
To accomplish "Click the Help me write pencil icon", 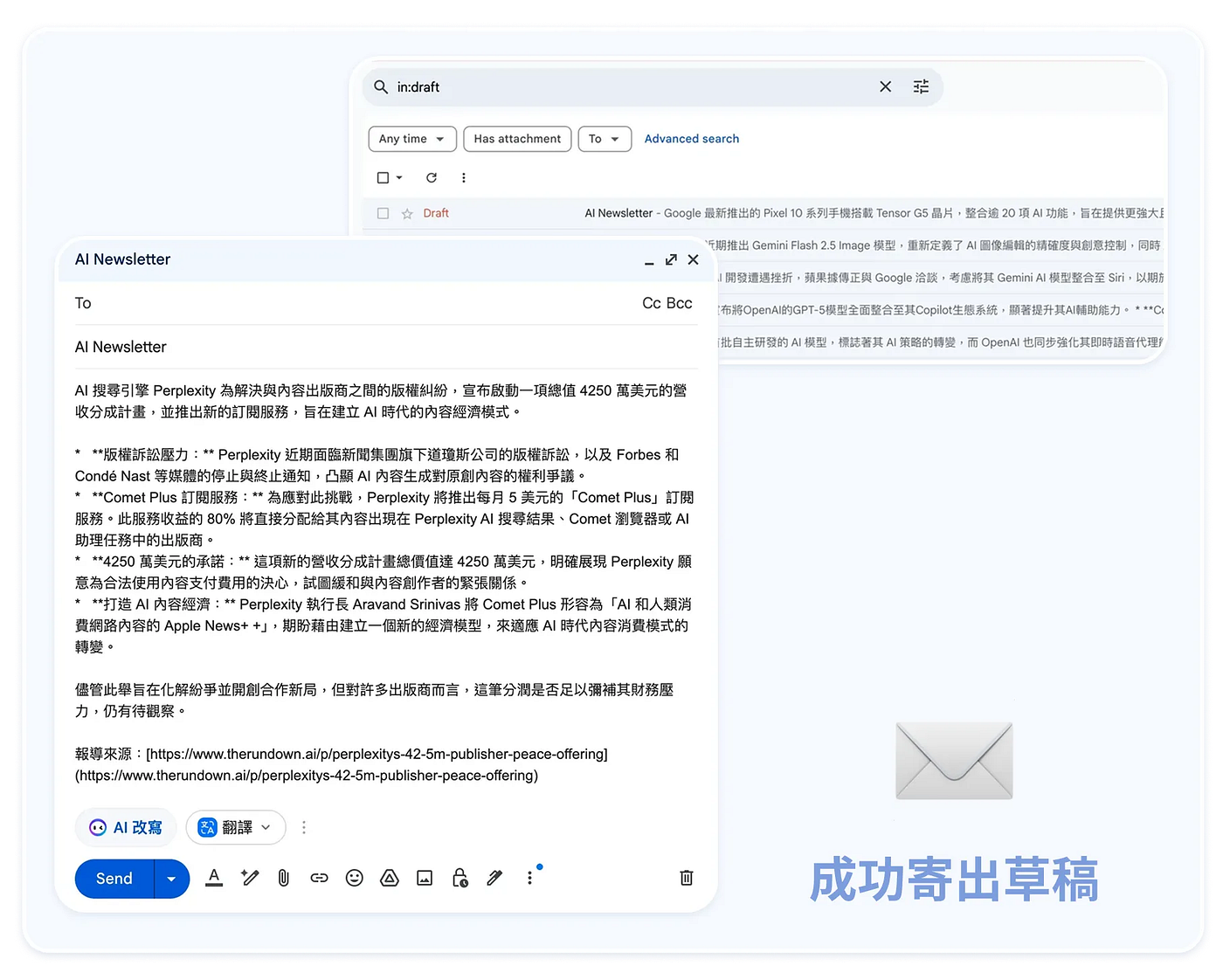I will [x=250, y=878].
